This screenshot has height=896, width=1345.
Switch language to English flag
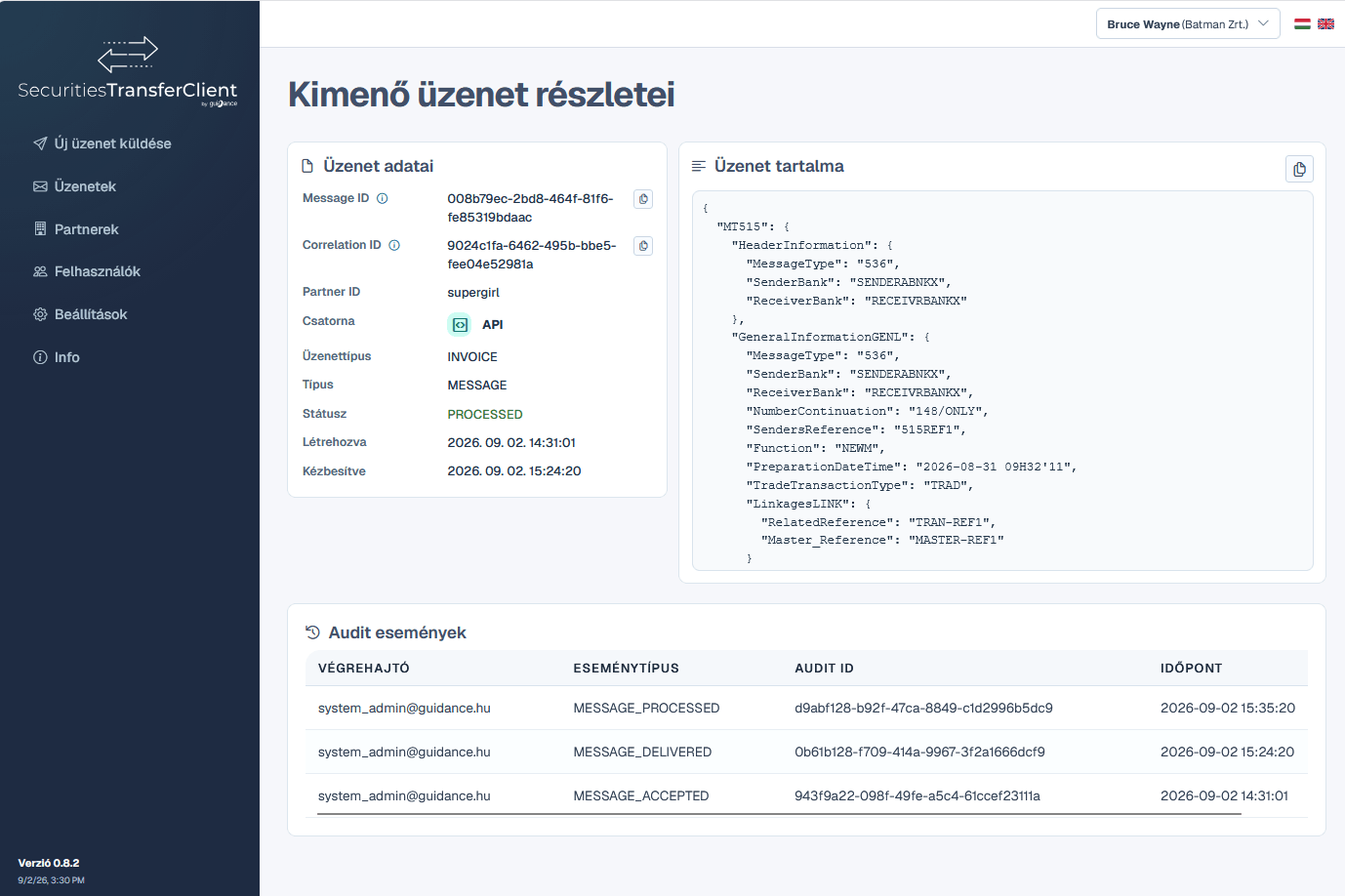pos(1325,23)
